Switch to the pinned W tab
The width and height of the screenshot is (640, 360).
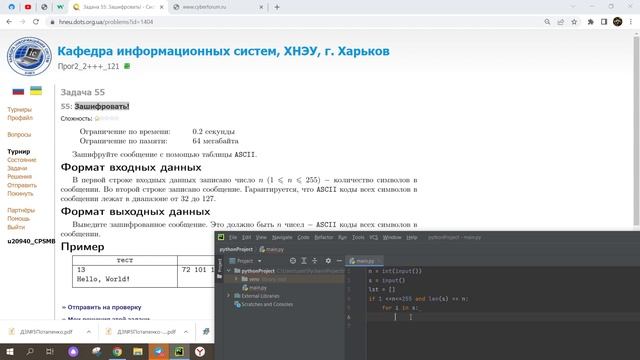pyautogui.click(x=60, y=7)
